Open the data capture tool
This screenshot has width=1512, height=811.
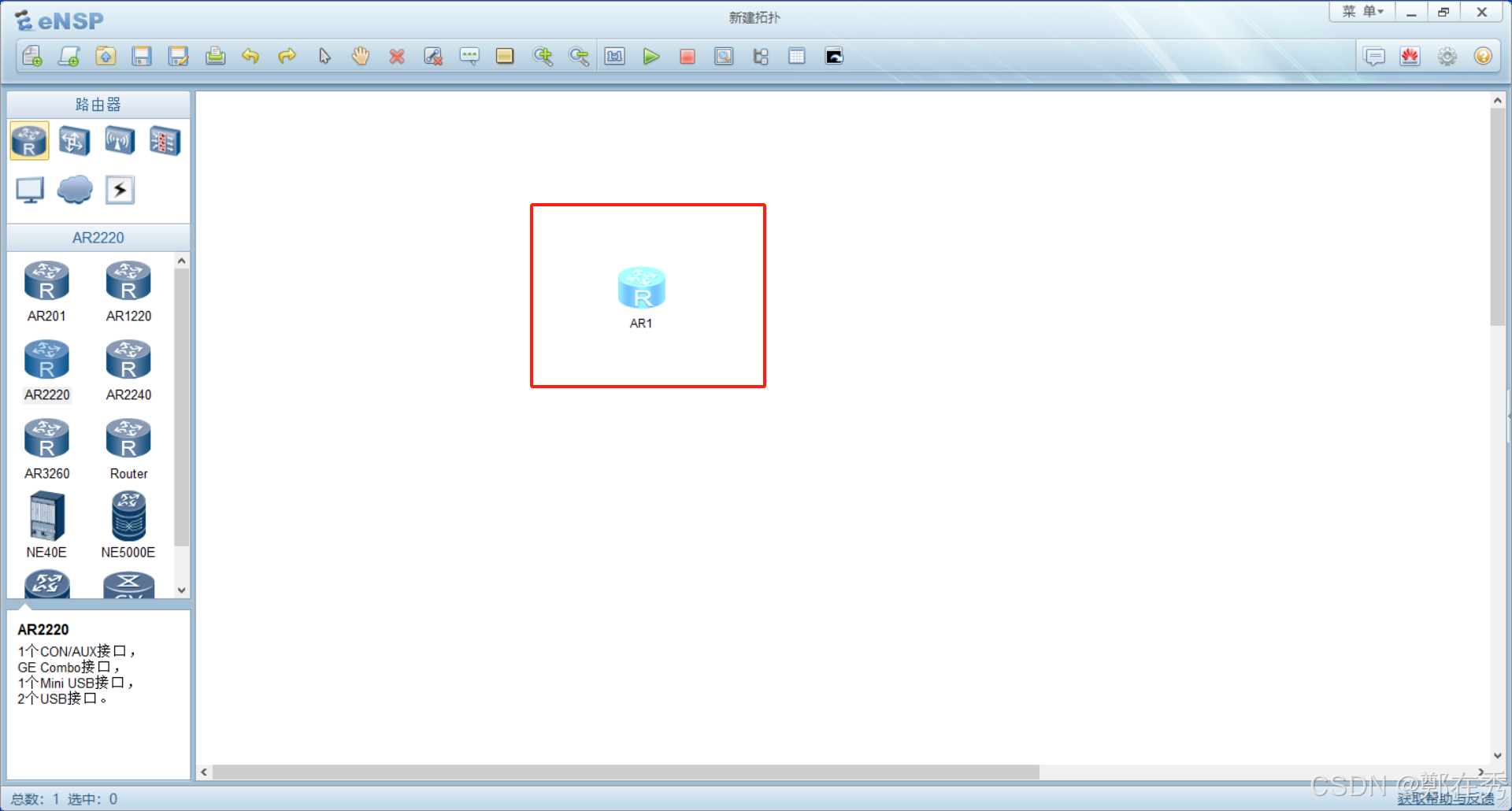(x=724, y=56)
